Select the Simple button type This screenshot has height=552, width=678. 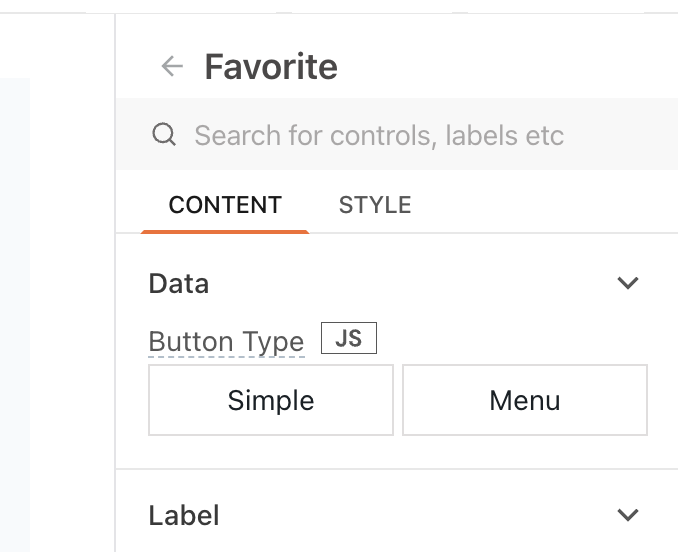point(271,400)
